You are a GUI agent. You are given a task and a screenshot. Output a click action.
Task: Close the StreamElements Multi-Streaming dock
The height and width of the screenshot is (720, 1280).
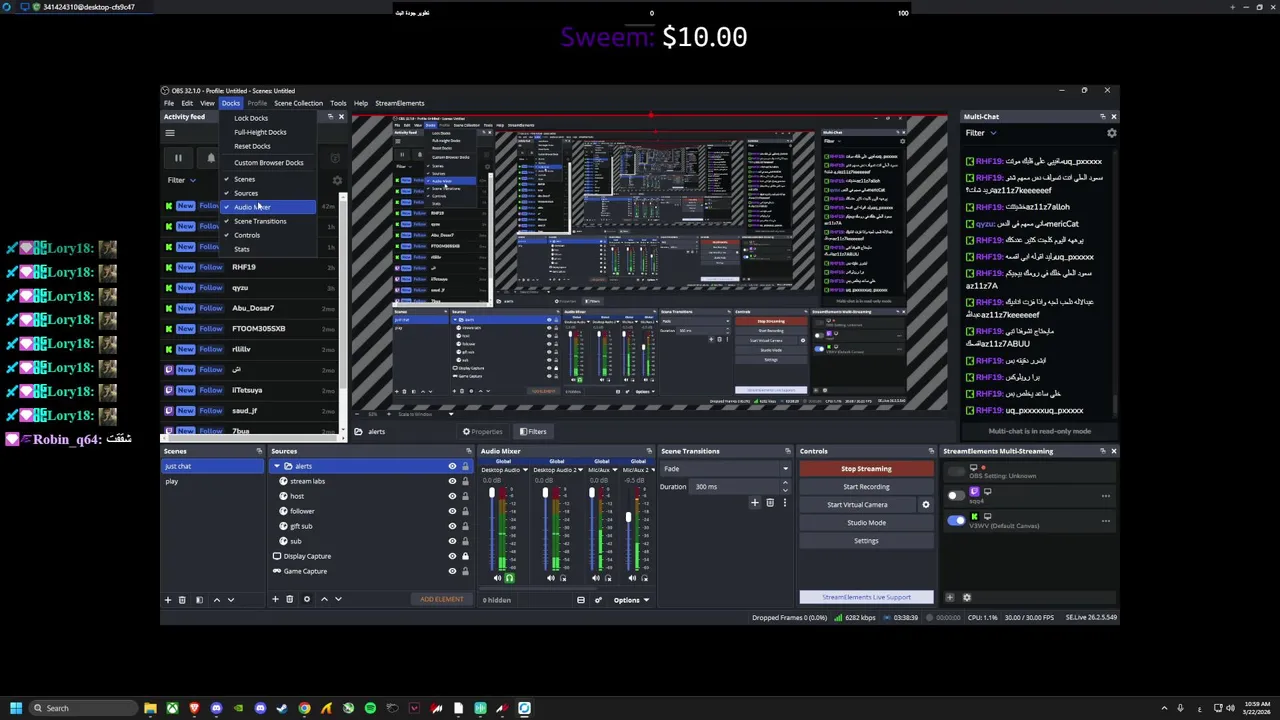coord(1113,451)
